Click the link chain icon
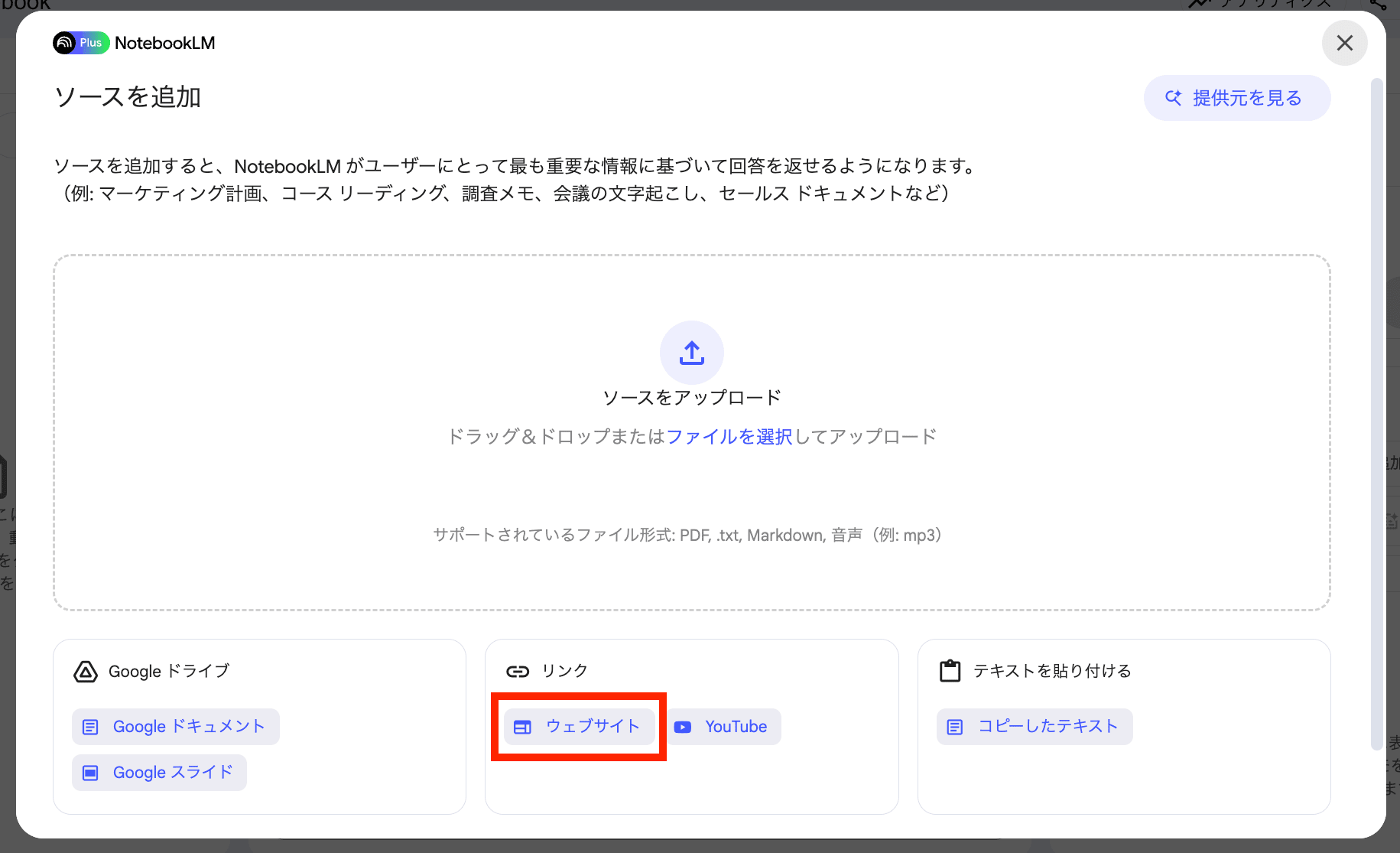 point(518,672)
